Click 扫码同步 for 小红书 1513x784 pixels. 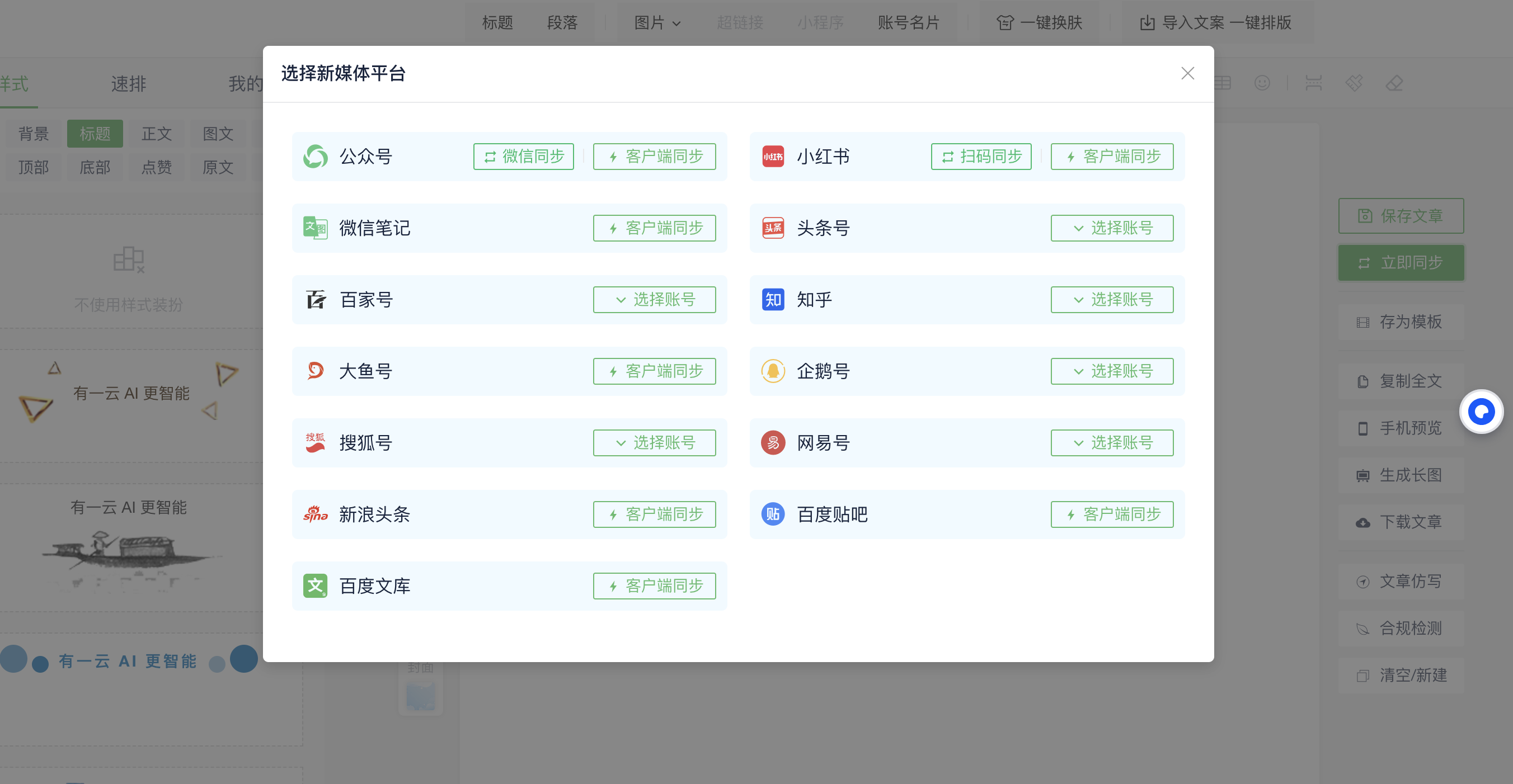pyautogui.click(x=981, y=156)
